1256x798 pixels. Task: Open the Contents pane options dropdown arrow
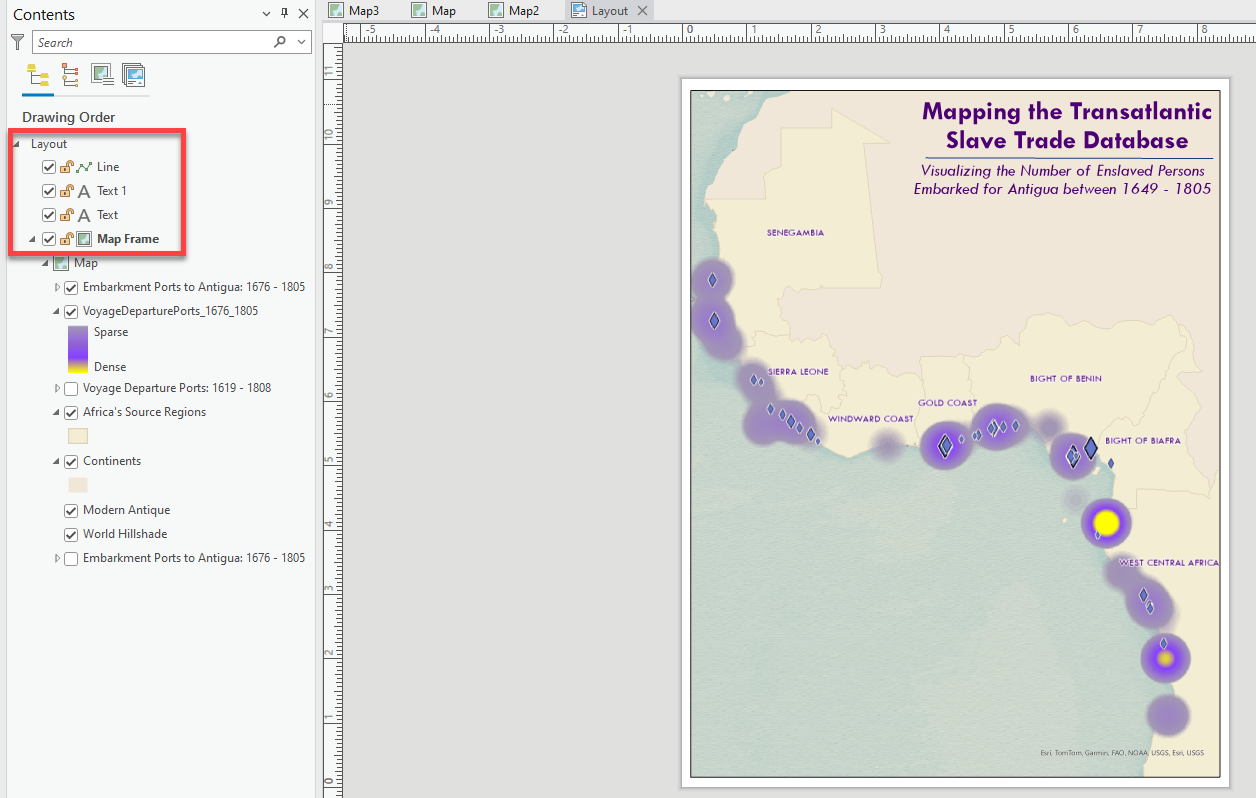coord(266,14)
